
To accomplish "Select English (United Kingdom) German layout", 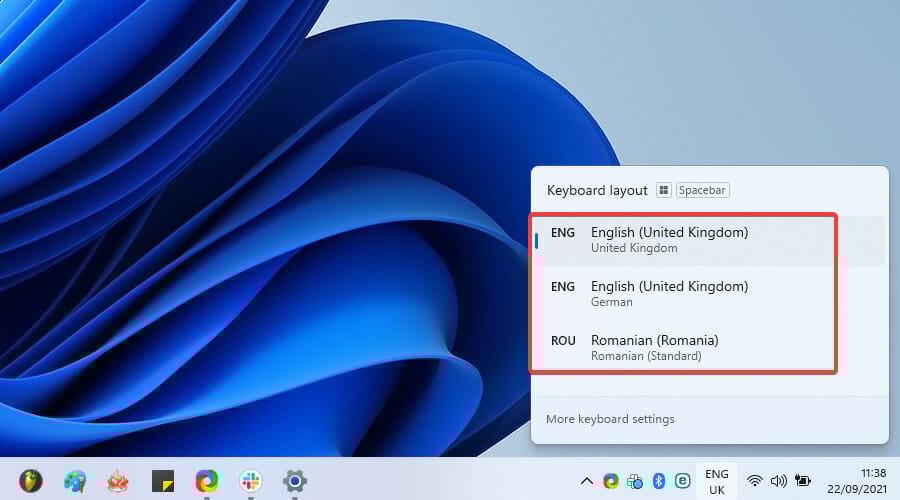I will 709,293.
